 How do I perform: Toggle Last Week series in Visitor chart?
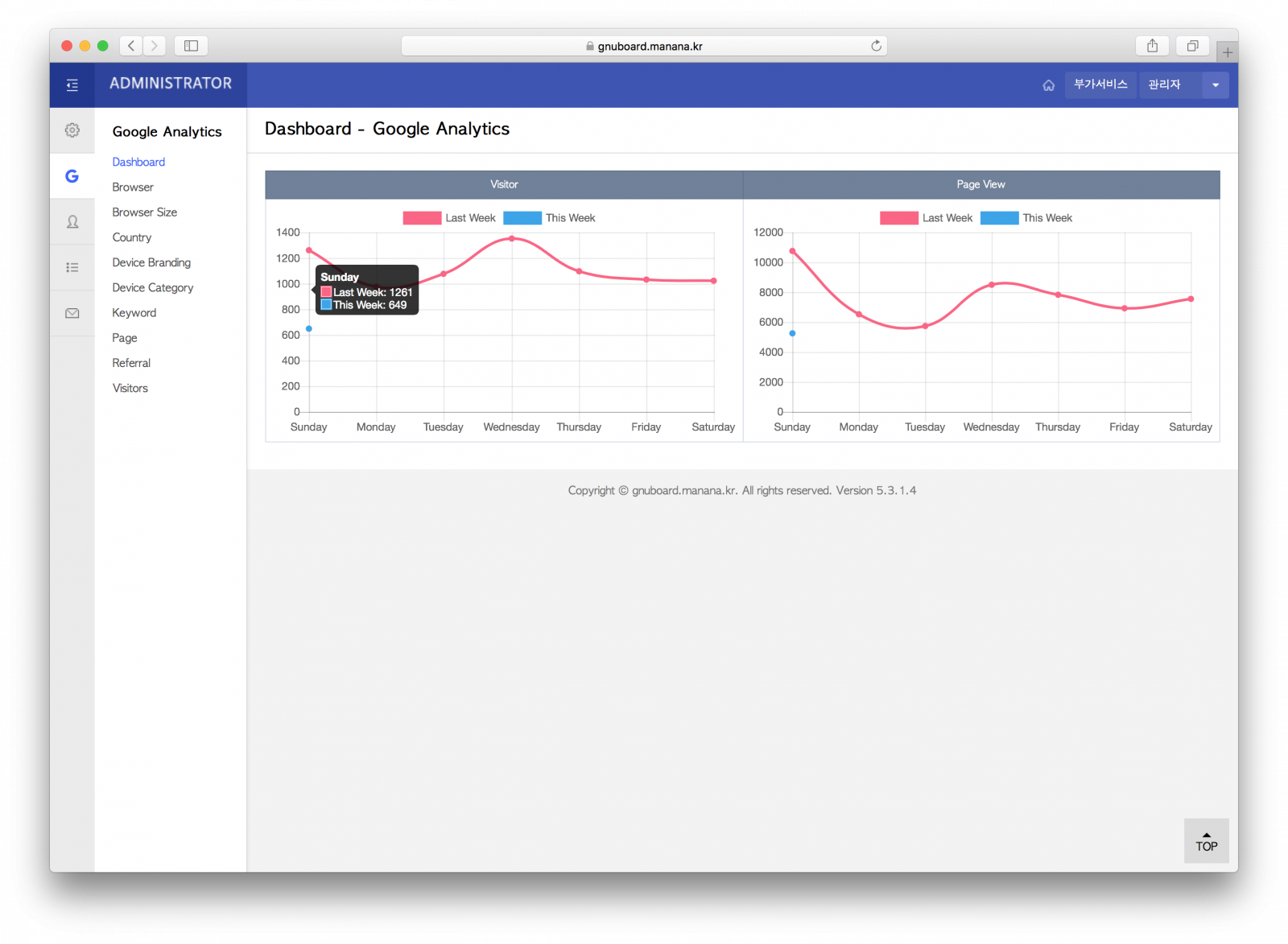[x=449, y=218]
